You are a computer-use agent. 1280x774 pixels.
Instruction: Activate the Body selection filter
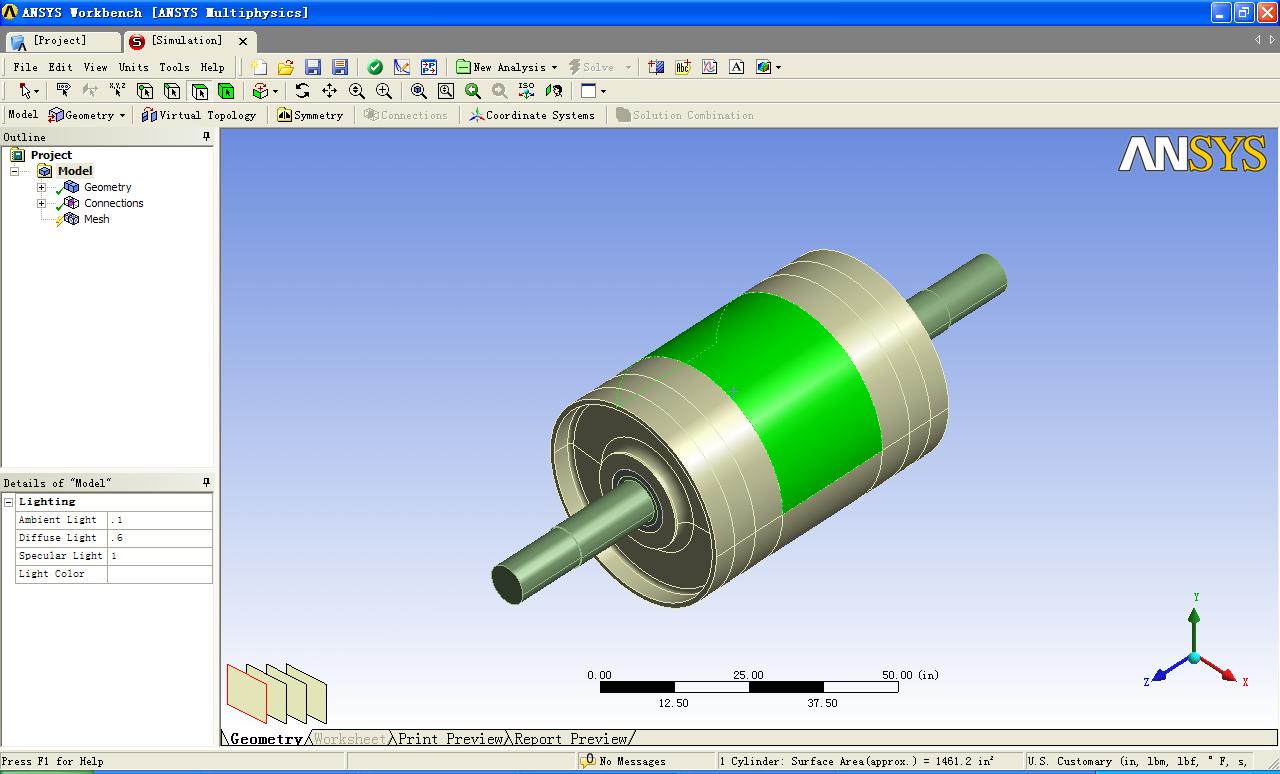[226, 91]
